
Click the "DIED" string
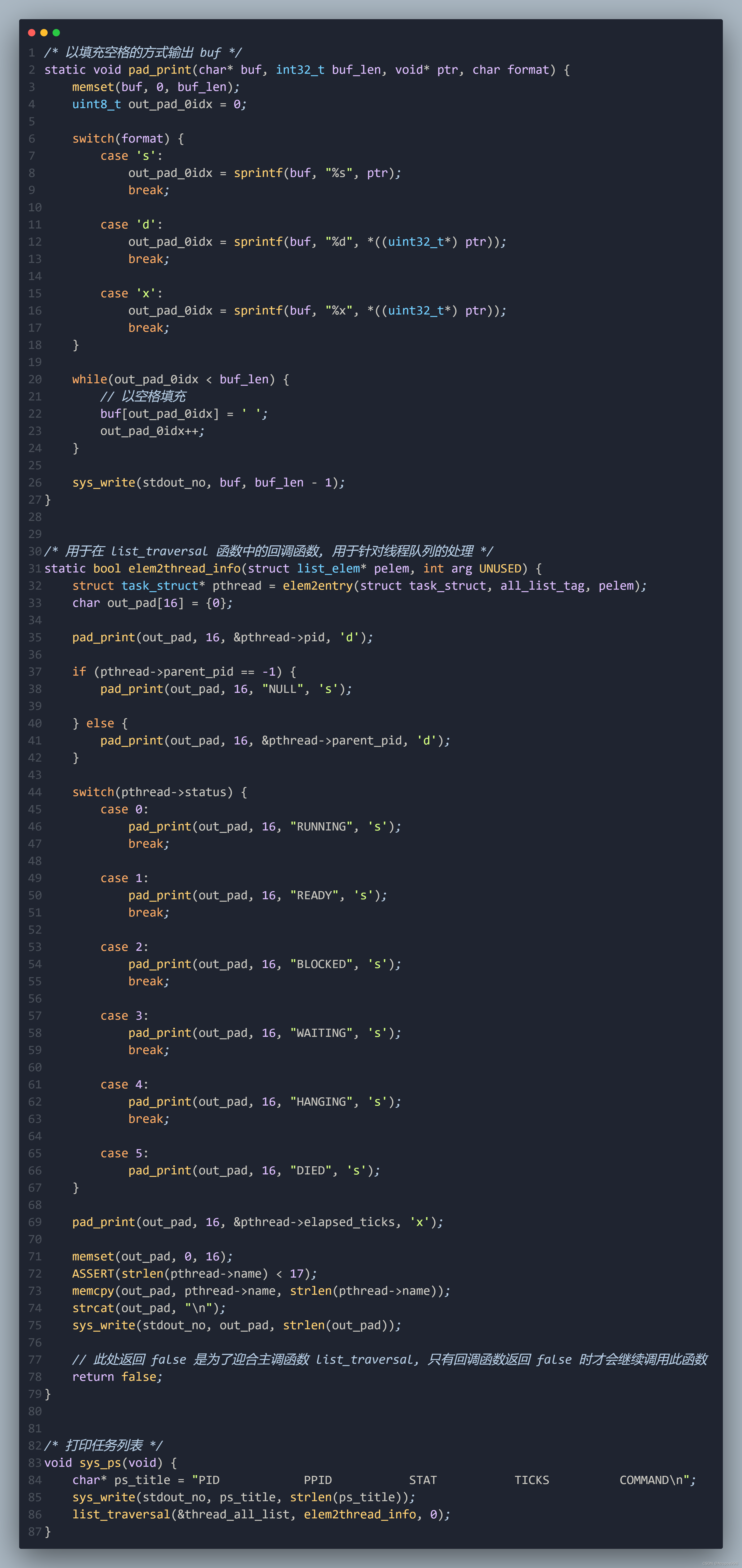311,1170
